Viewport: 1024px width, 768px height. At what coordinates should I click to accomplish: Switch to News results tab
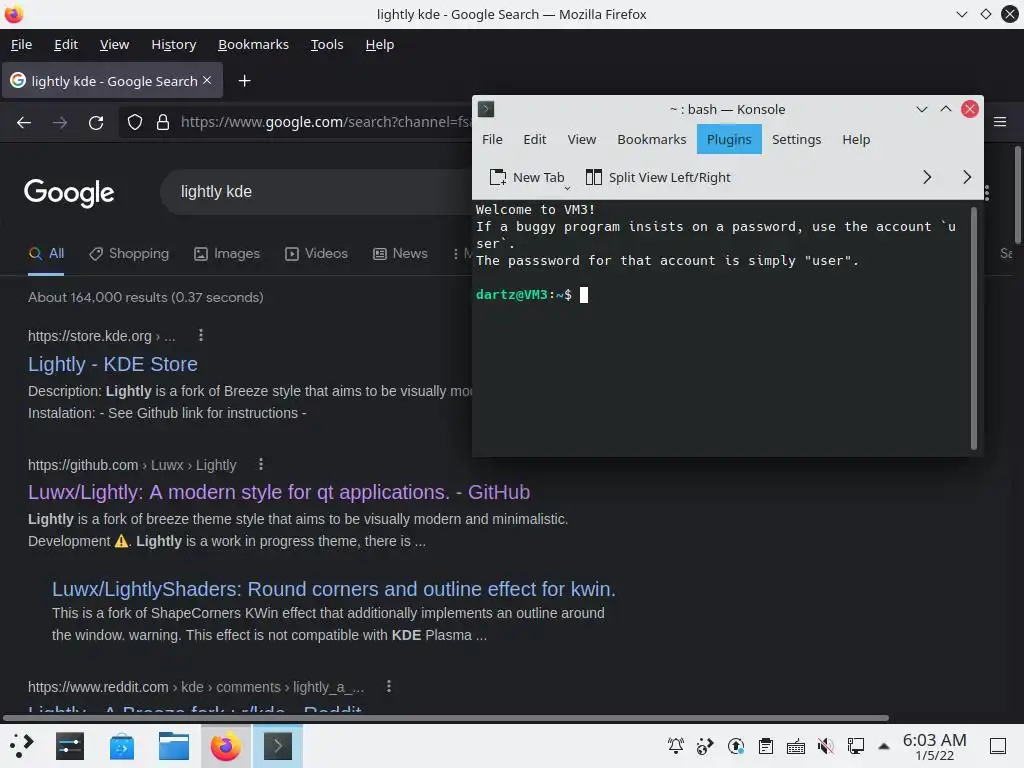click(400, 253)
